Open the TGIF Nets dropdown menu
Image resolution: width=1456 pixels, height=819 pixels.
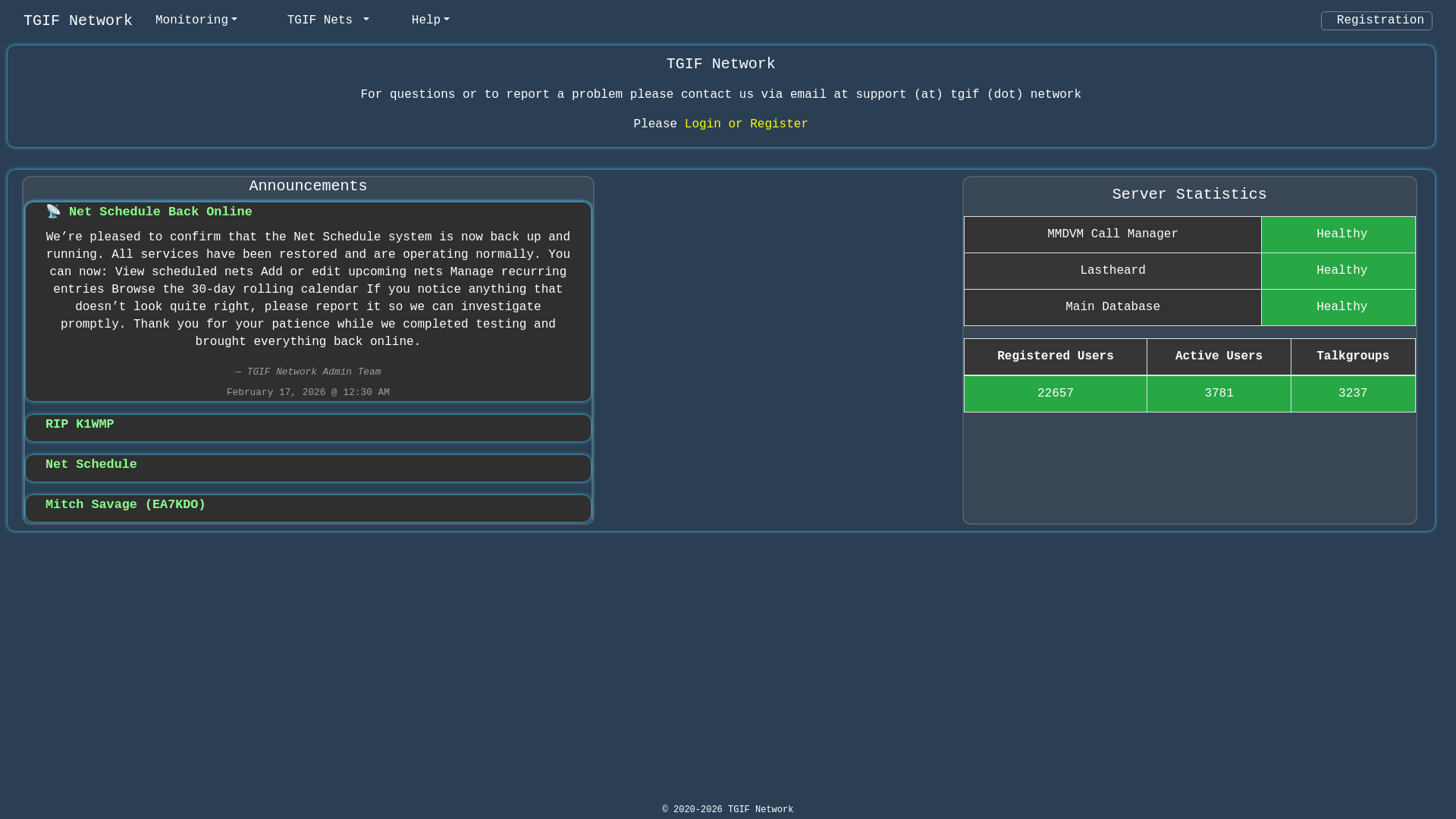[328, 20]
